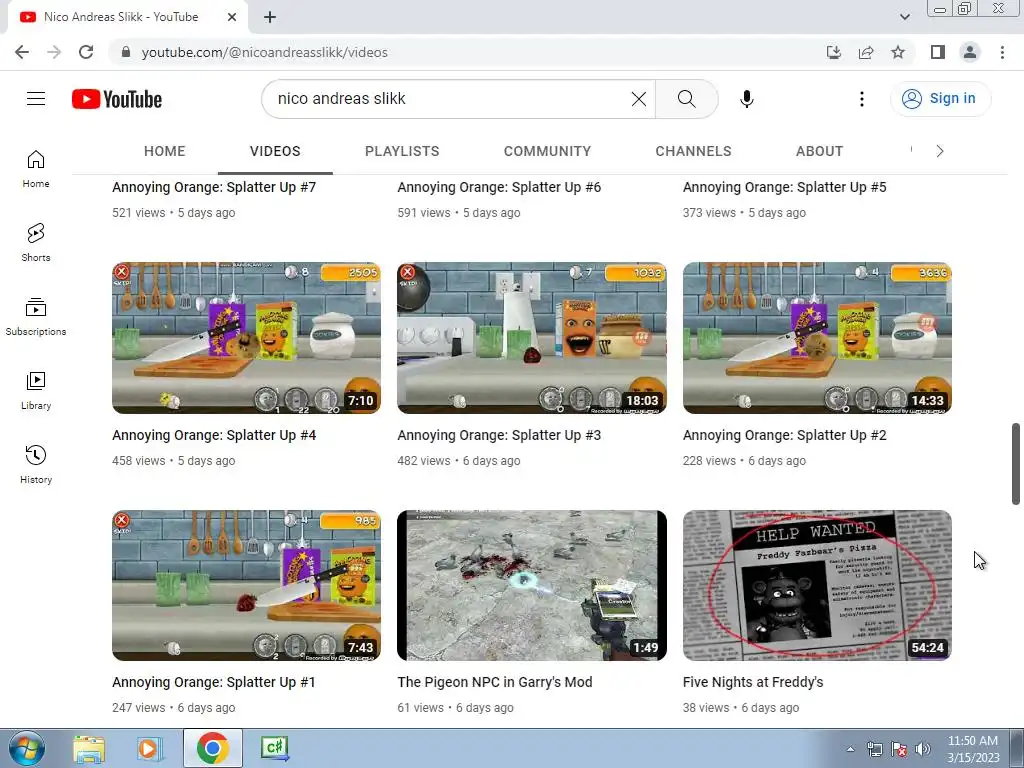This screenshot has height=768, width=1024.
Task: Play the 18:03 Splatter Up #3 thumbnail
Action: click(532, 338)
